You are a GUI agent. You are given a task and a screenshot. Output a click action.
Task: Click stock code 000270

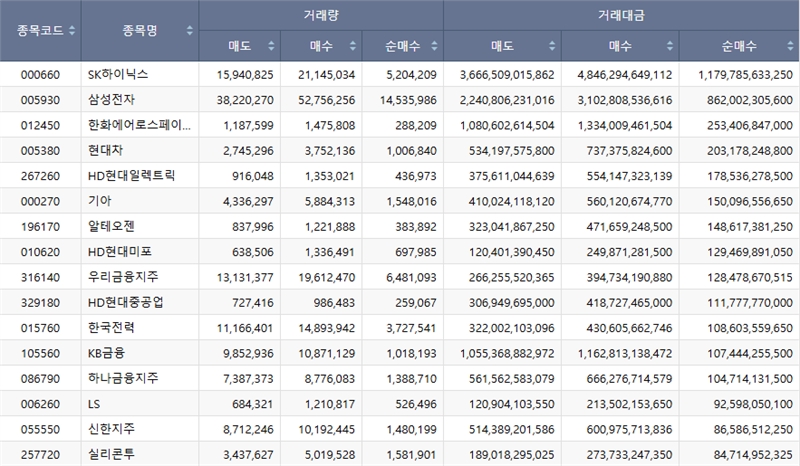click(x=40, y=202)
